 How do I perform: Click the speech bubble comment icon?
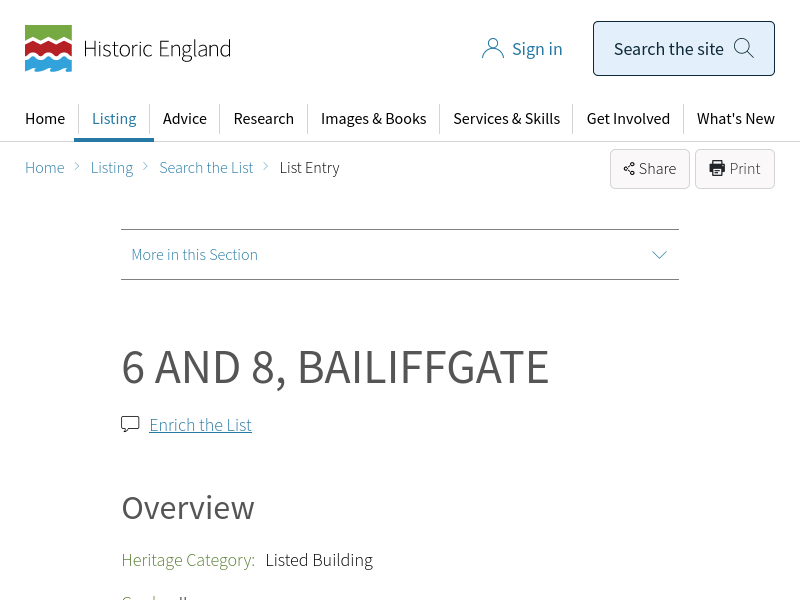point(130,424)
